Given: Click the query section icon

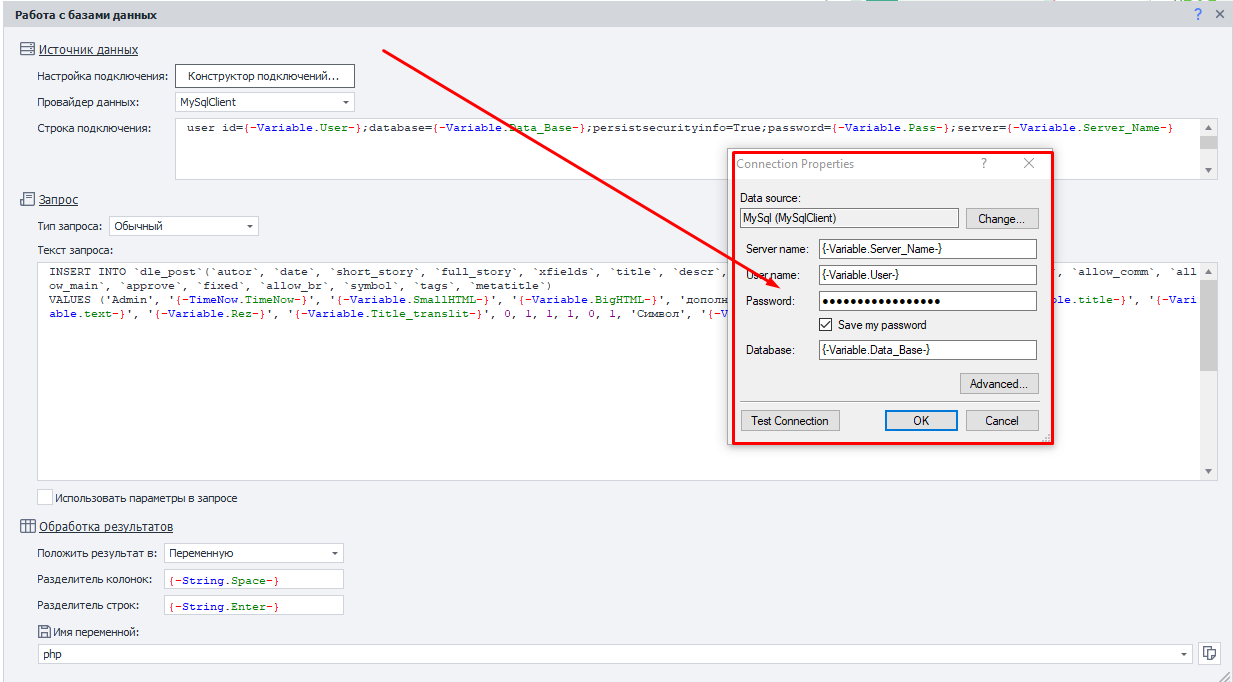Looking at the screenshot, I should click(27, 200).
